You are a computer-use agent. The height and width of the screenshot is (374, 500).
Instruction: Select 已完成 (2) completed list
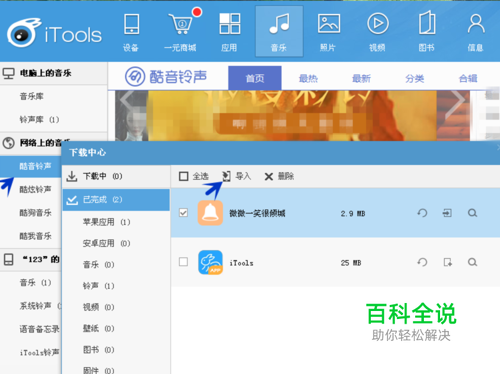[116, 200]
